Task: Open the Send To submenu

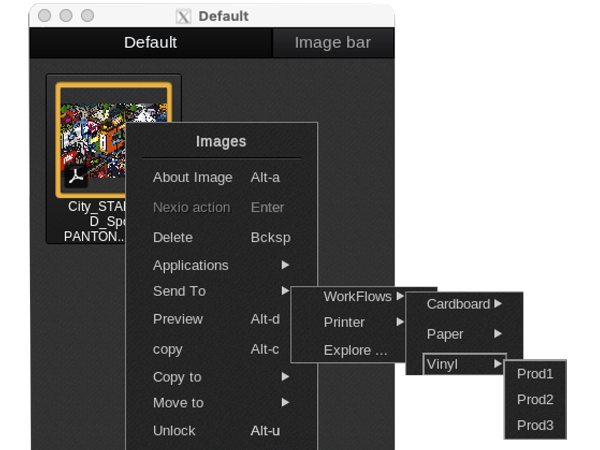Action: (221, 291)
